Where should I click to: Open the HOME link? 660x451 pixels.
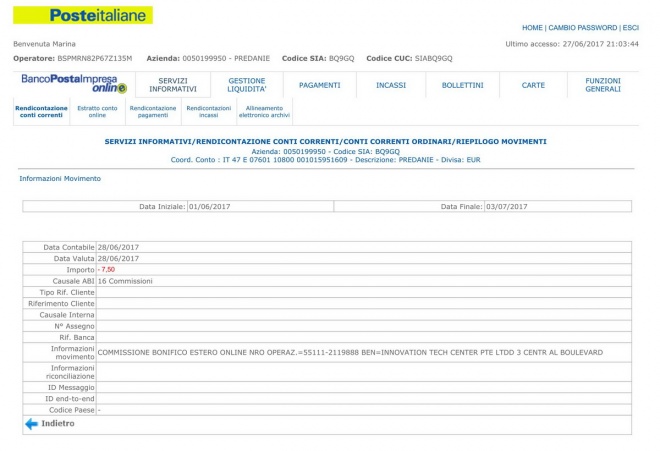(x=532, y=28)
